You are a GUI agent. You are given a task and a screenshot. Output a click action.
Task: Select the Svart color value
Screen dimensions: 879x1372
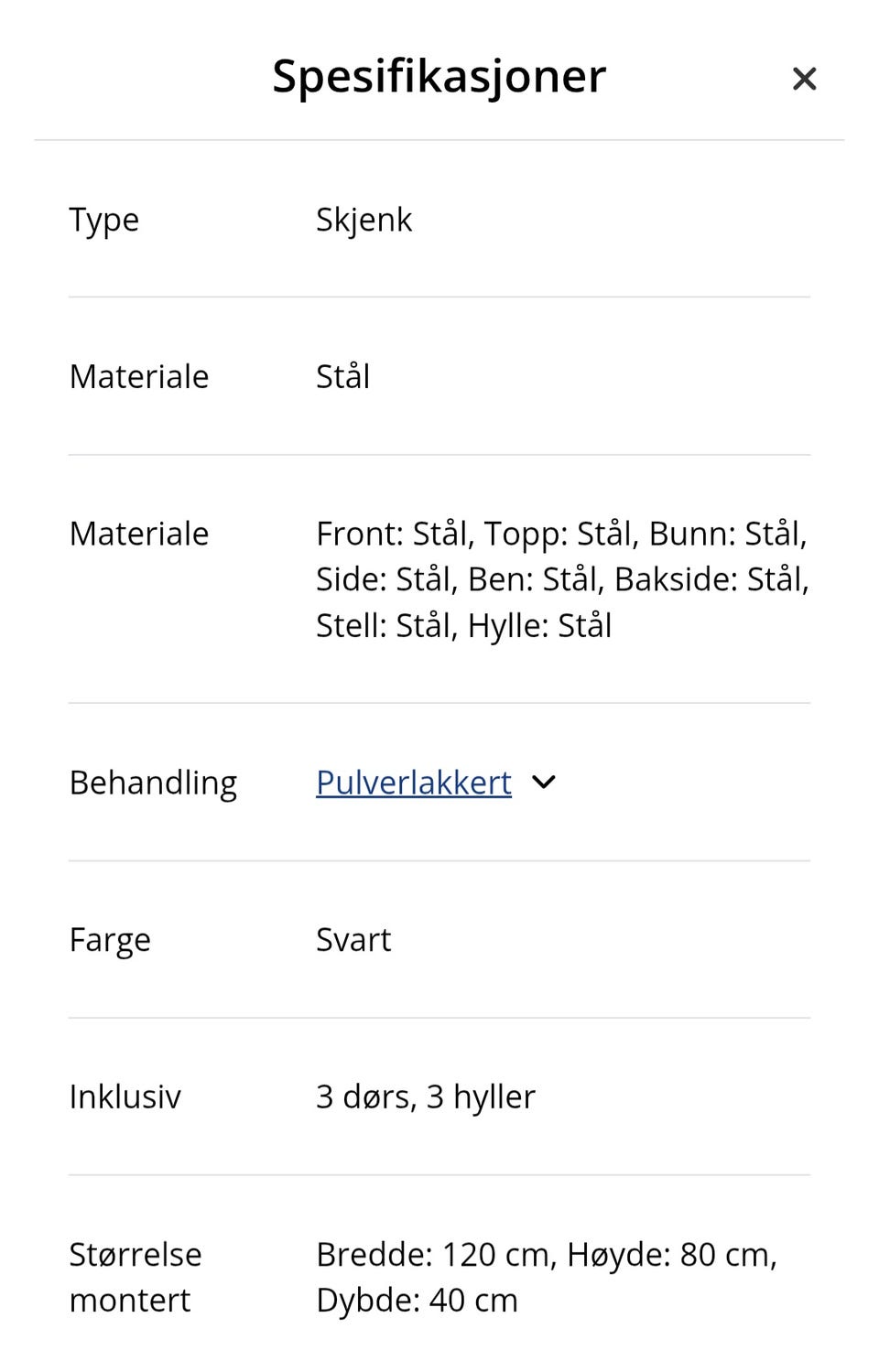353,939
